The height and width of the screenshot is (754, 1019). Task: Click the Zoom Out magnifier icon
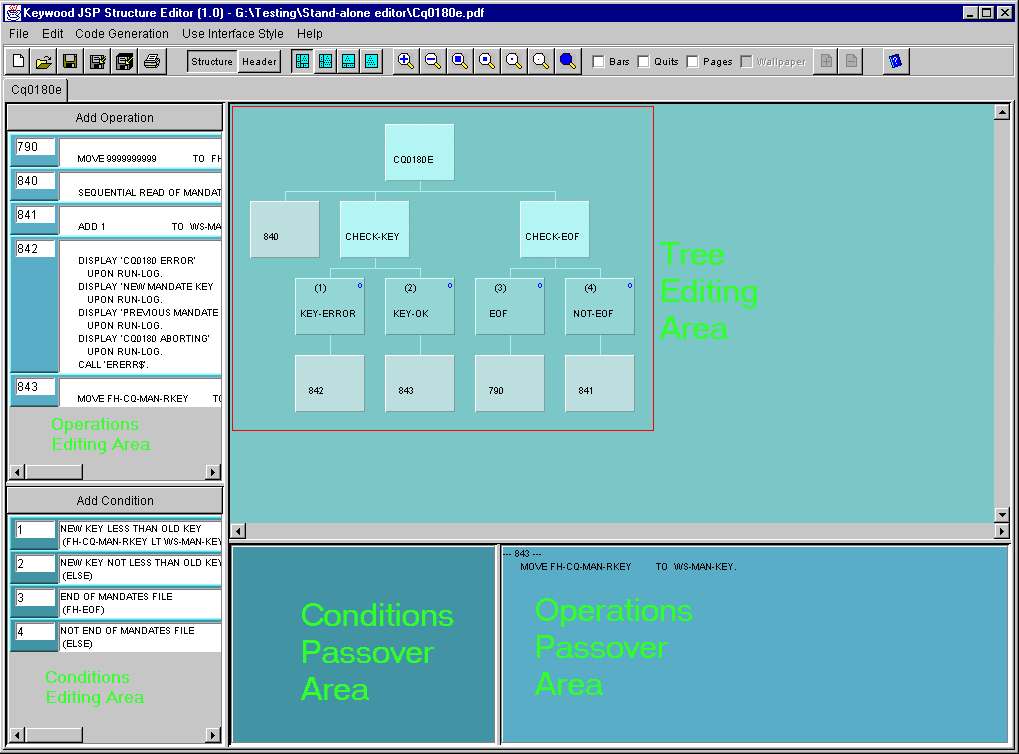(432, 61)
